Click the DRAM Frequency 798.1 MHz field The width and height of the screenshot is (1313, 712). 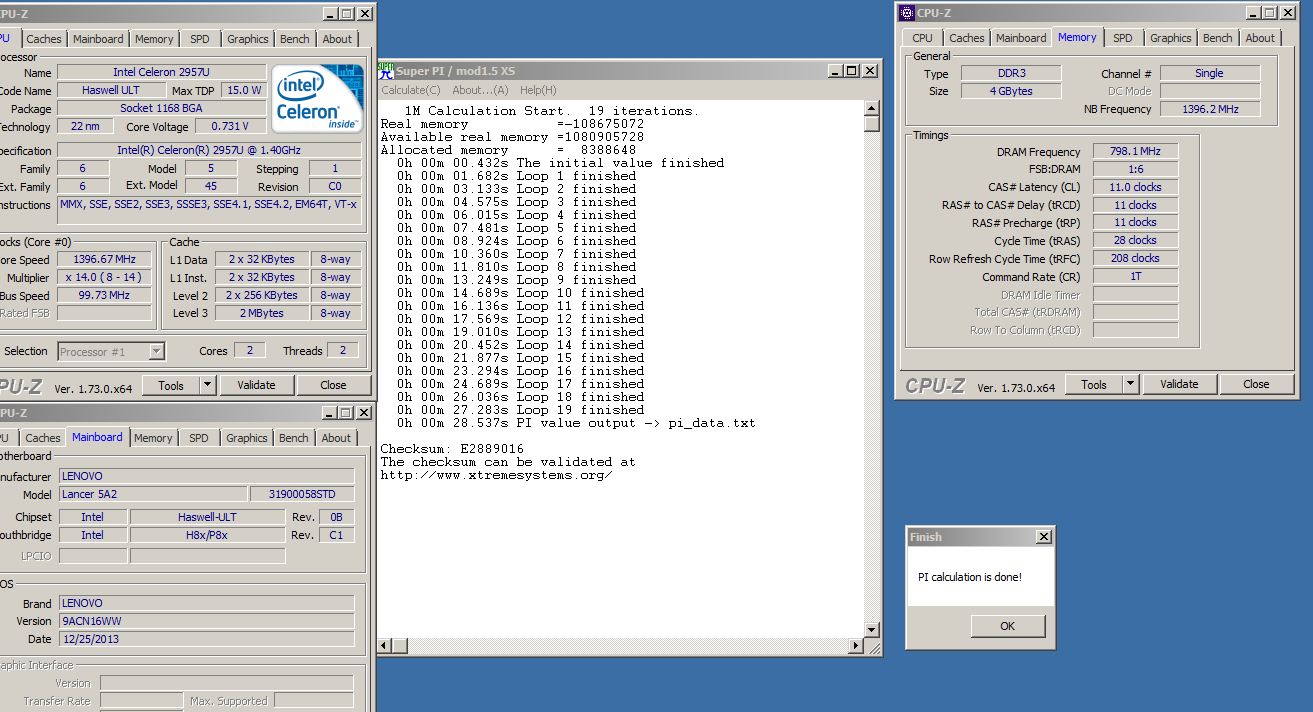1135,151
